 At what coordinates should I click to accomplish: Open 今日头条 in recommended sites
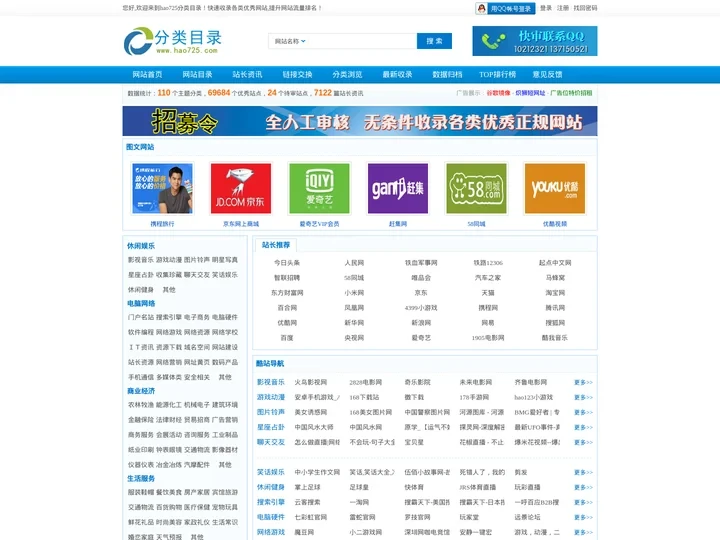click(x=287, y=263)
